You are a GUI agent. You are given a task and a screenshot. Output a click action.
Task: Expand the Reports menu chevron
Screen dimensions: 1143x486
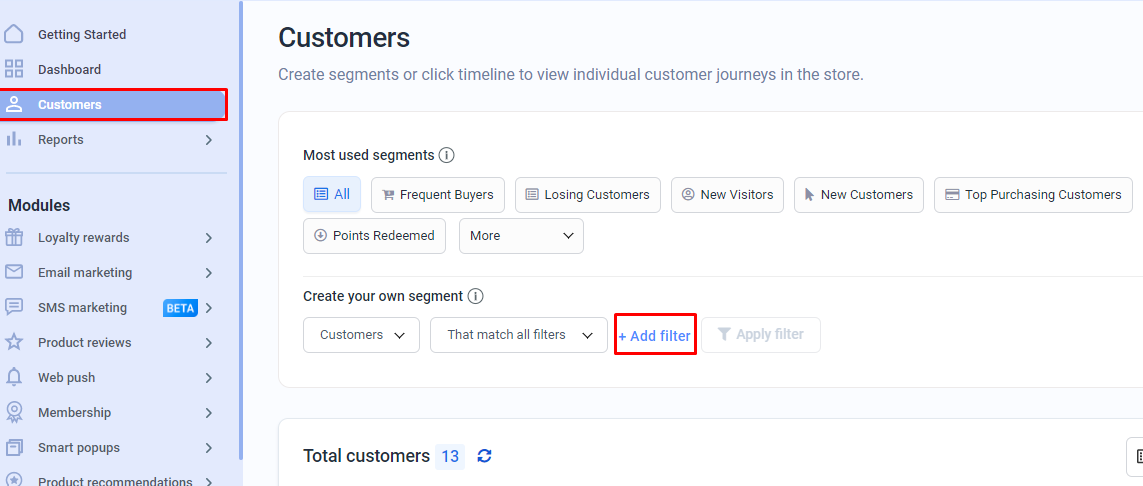click(x=209, y=140)
